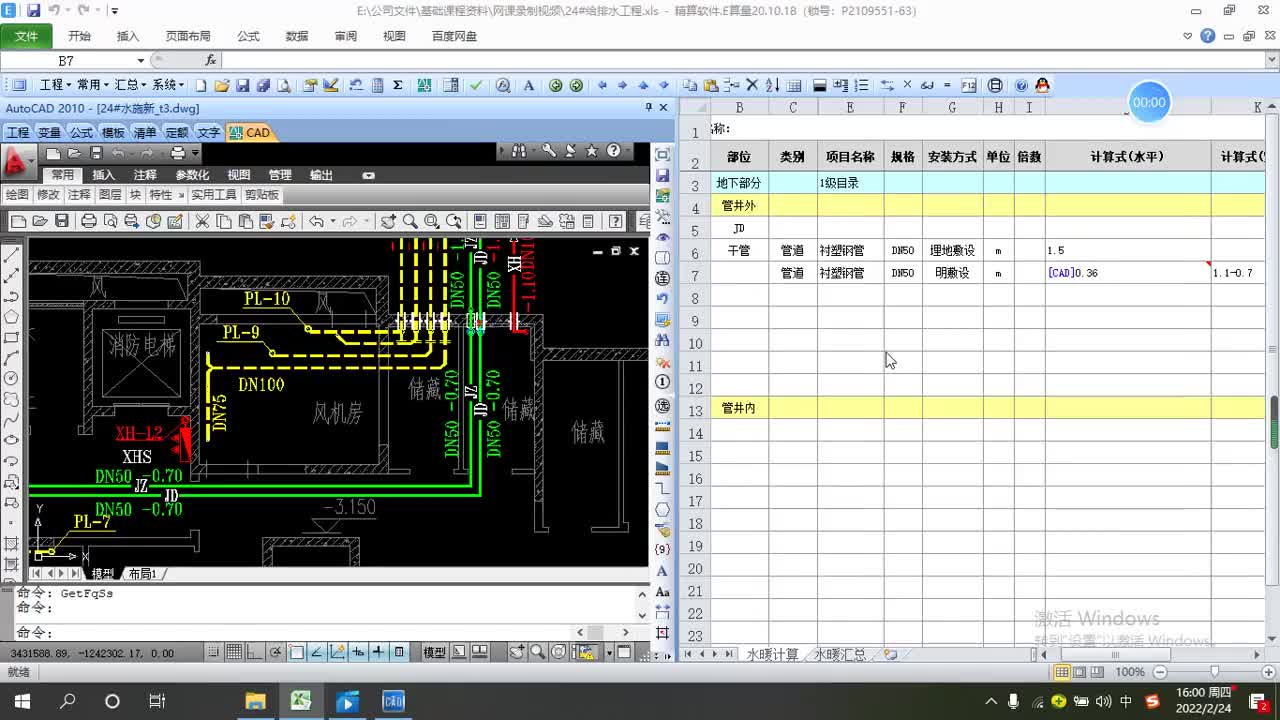Click the undo arrow in AutoCAD toolbar

316,221
